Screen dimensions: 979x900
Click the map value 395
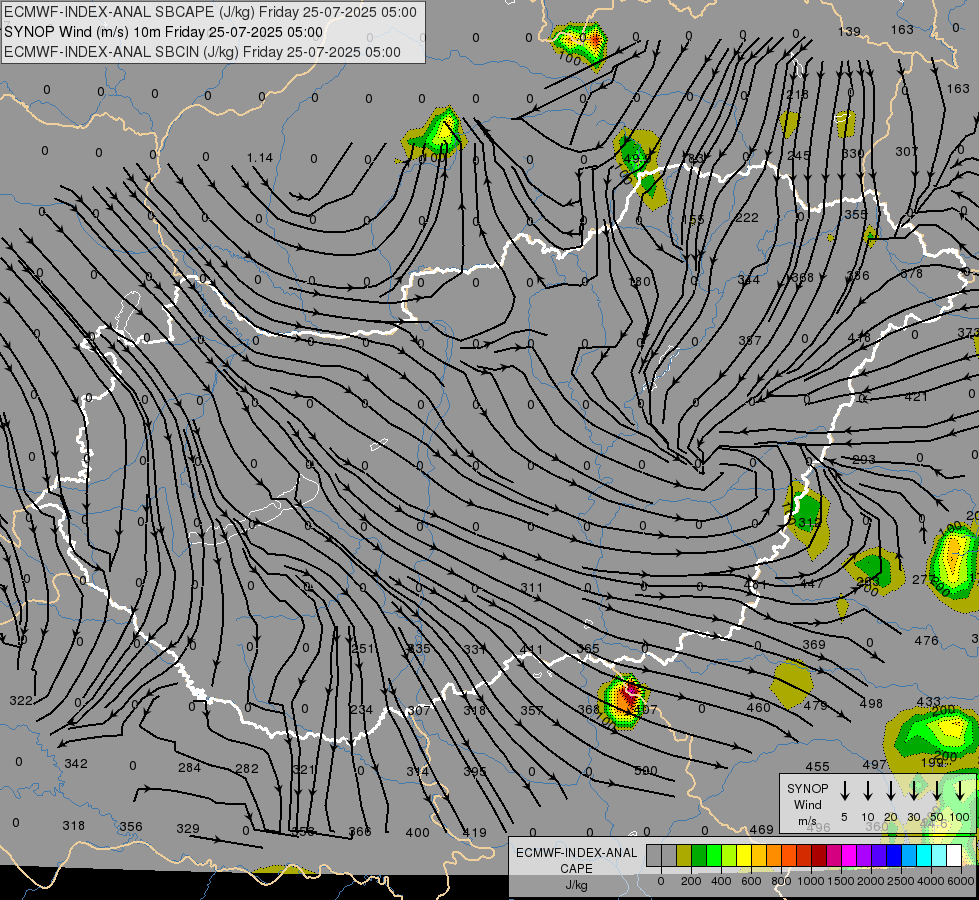(475, 771)
